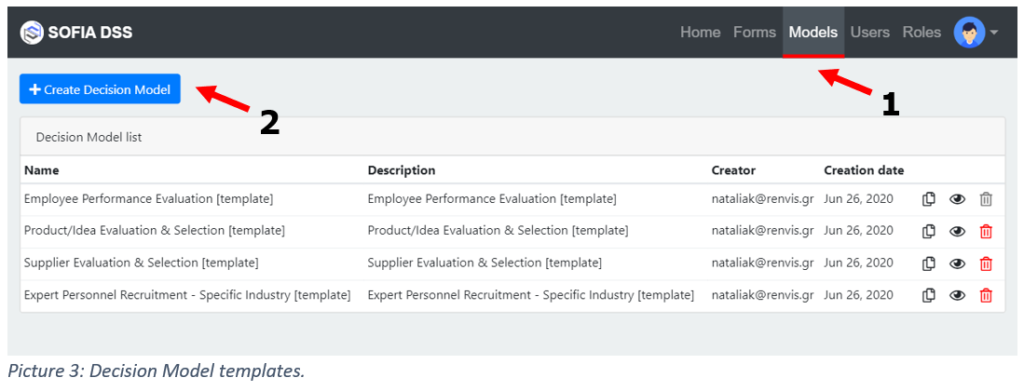Duplicate the Expert Personnel Recruitment model
1024x391 pixels.
[x=929, y=296]
